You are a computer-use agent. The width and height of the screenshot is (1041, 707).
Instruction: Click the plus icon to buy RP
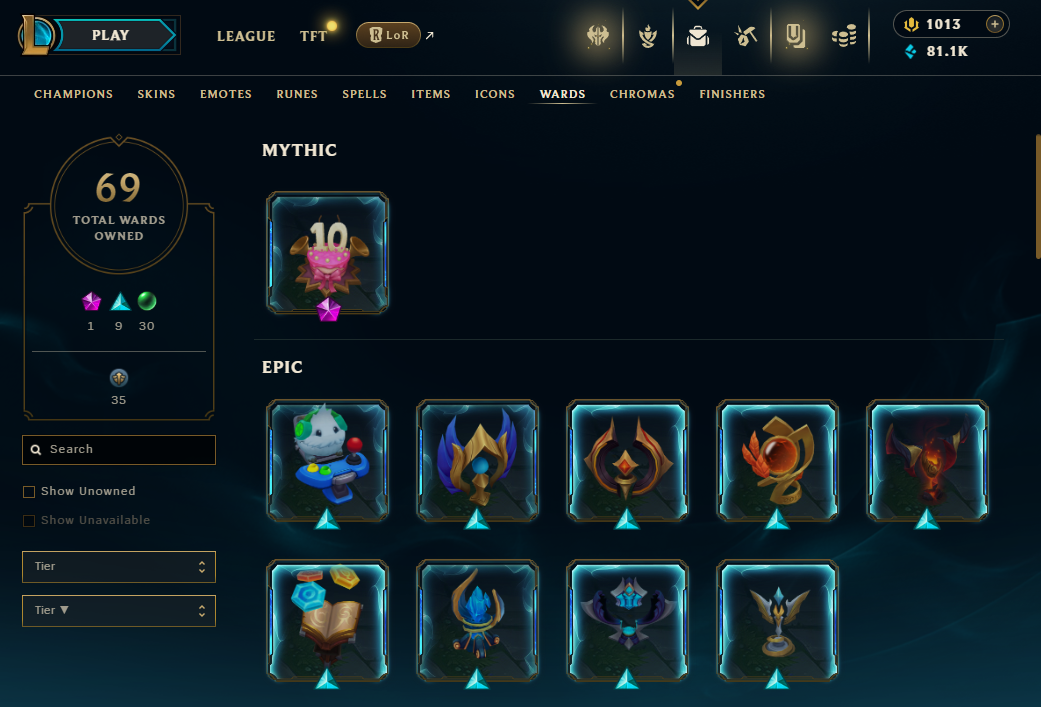(x=995, y=25)
